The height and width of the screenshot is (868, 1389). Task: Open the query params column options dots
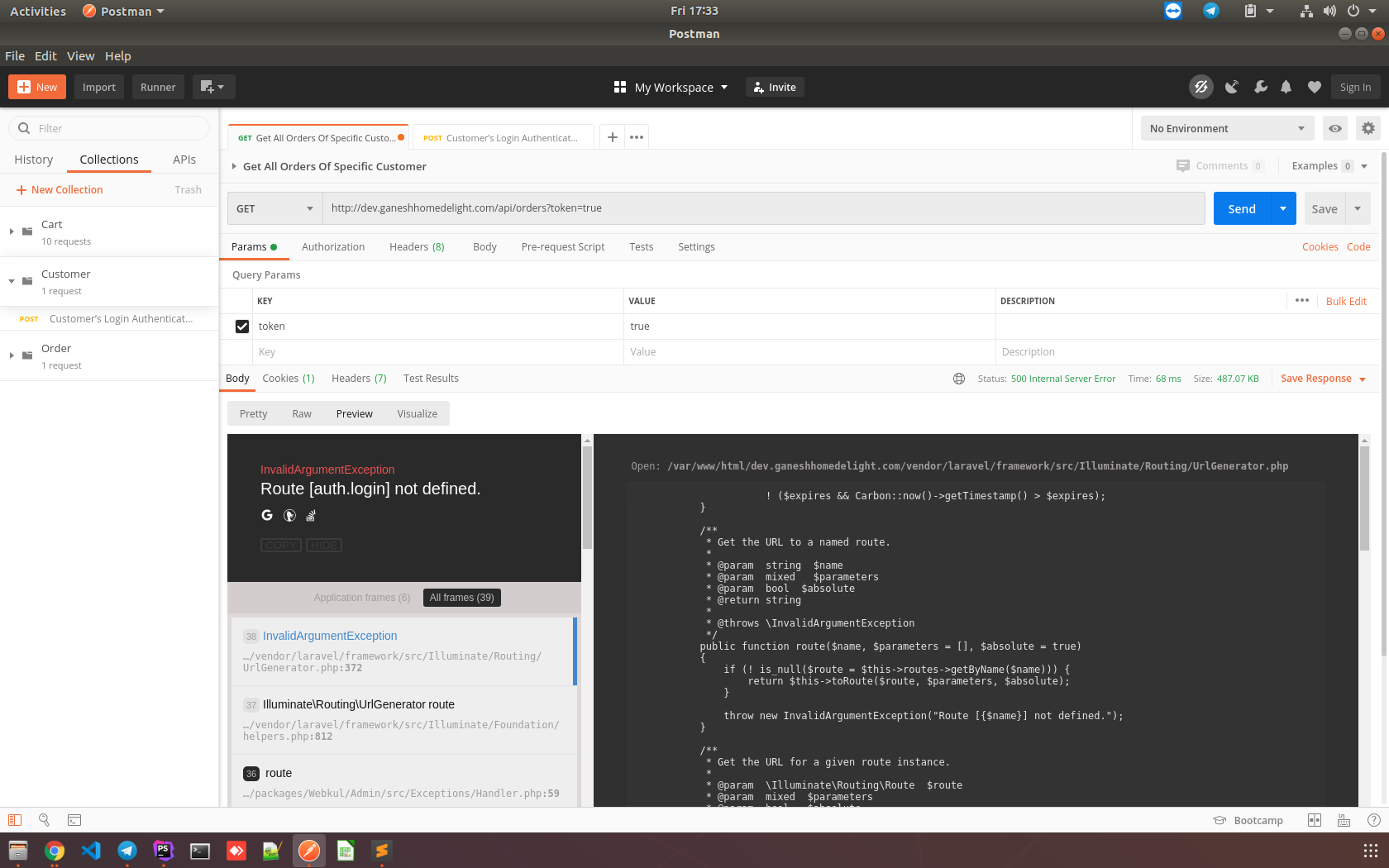pos(1302,300)
